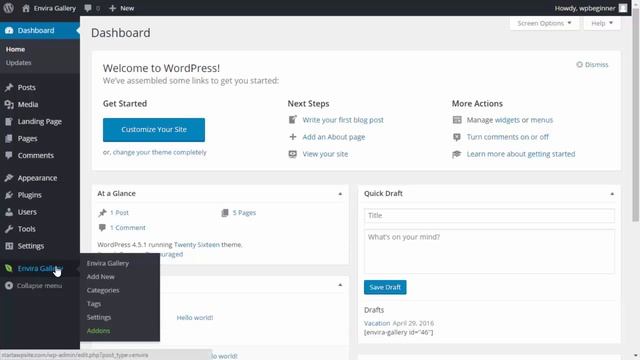Click the 1 Post link in At a Glance

[119, 213]
